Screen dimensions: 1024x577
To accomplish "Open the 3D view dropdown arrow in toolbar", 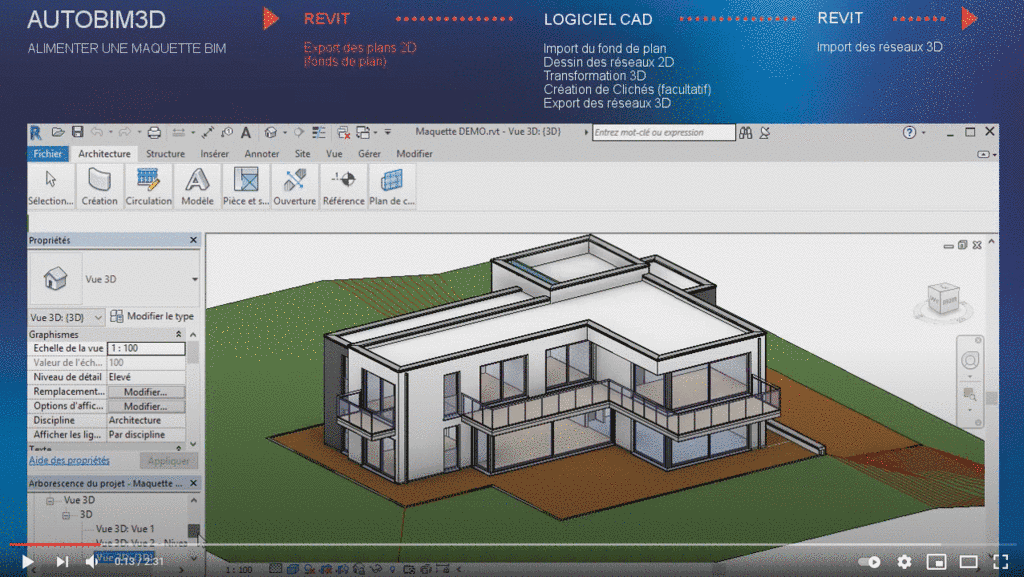I will tap(285, 133).
